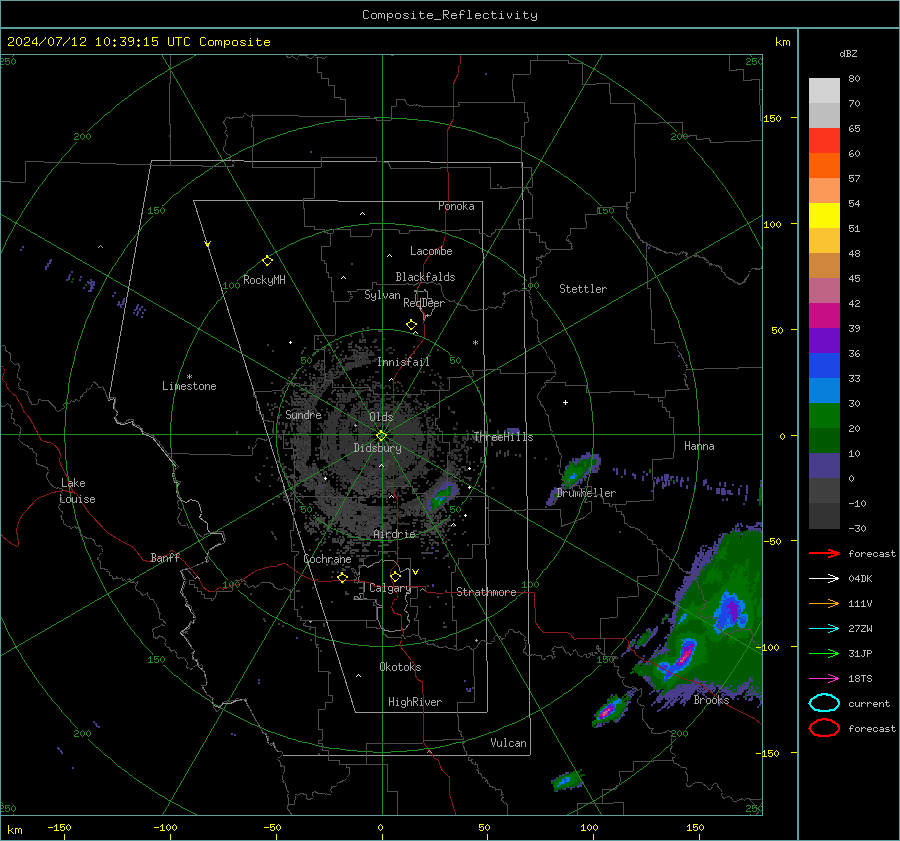Click the magenta-core storm cell west of Brooks

(x=610, y=711)
